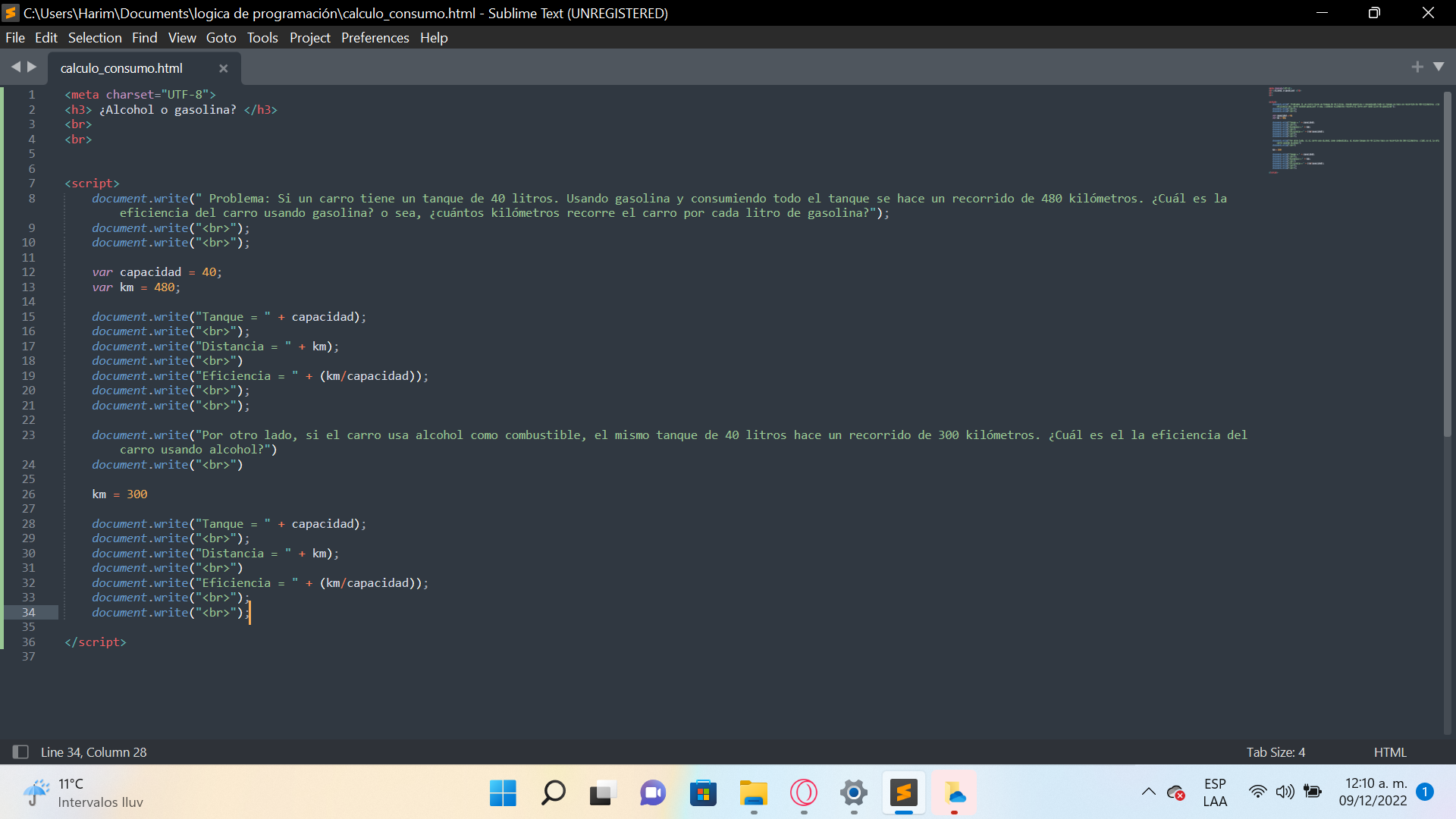Open Microsoft Store in taskbar
The image size is (1456, 819).
(703, 793)
